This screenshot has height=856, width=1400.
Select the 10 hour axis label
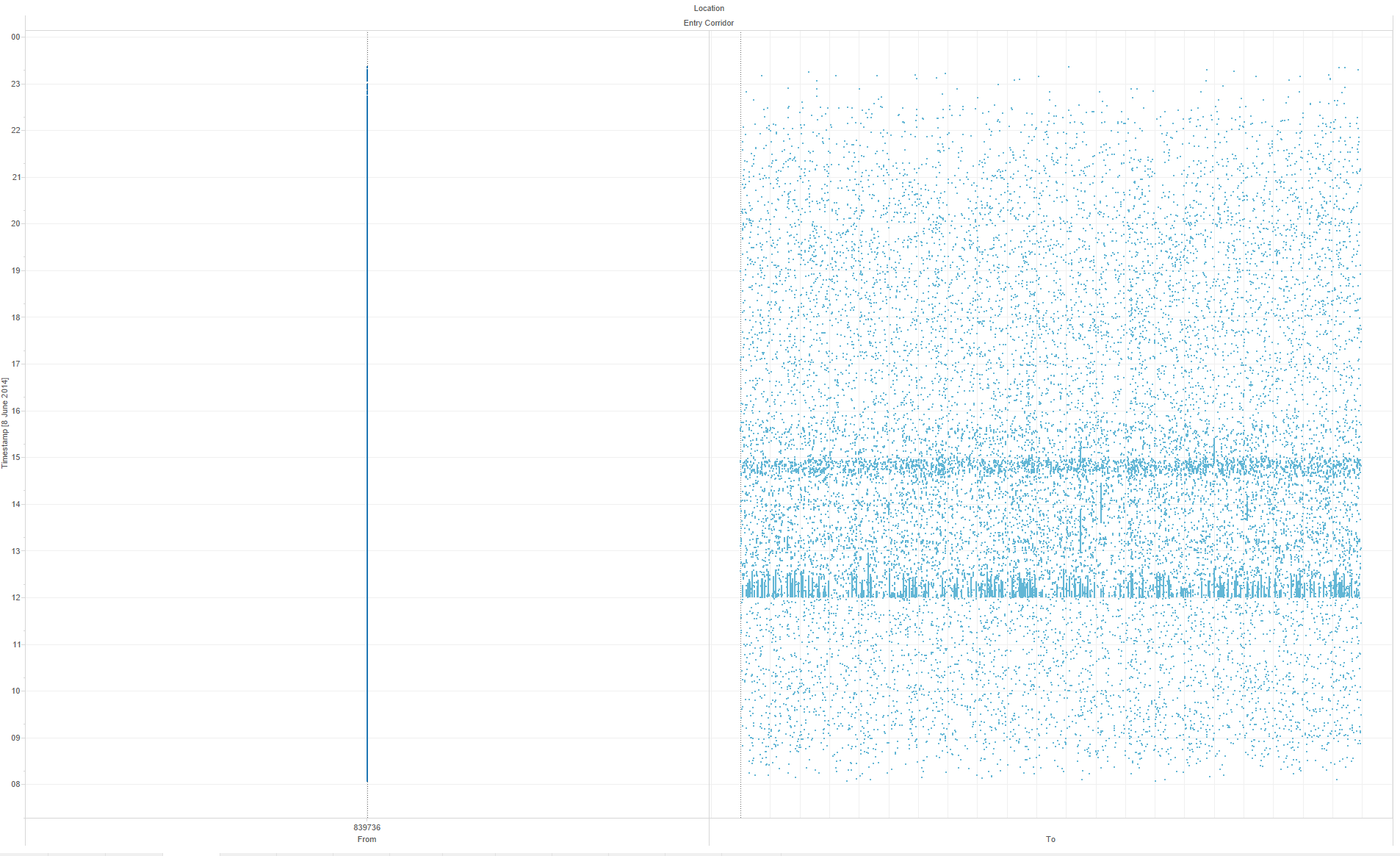[x=15, y=691]
